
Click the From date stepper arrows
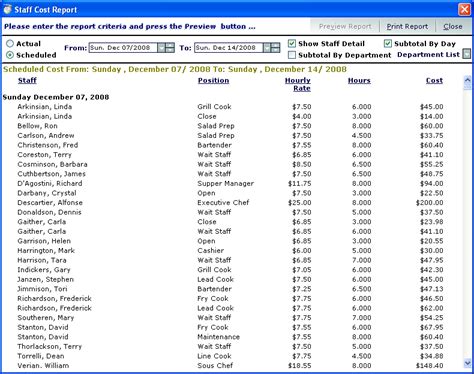tap(170, 48)
